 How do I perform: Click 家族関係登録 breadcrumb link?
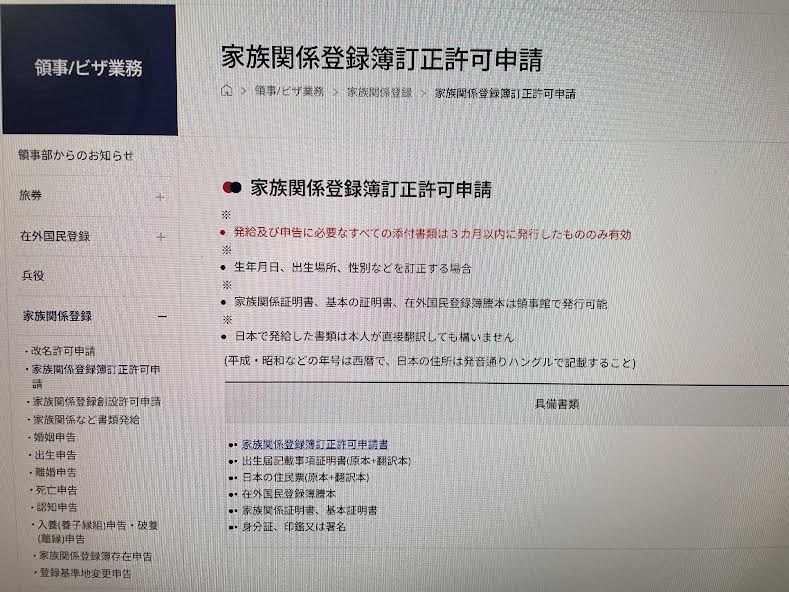[379, 93]
